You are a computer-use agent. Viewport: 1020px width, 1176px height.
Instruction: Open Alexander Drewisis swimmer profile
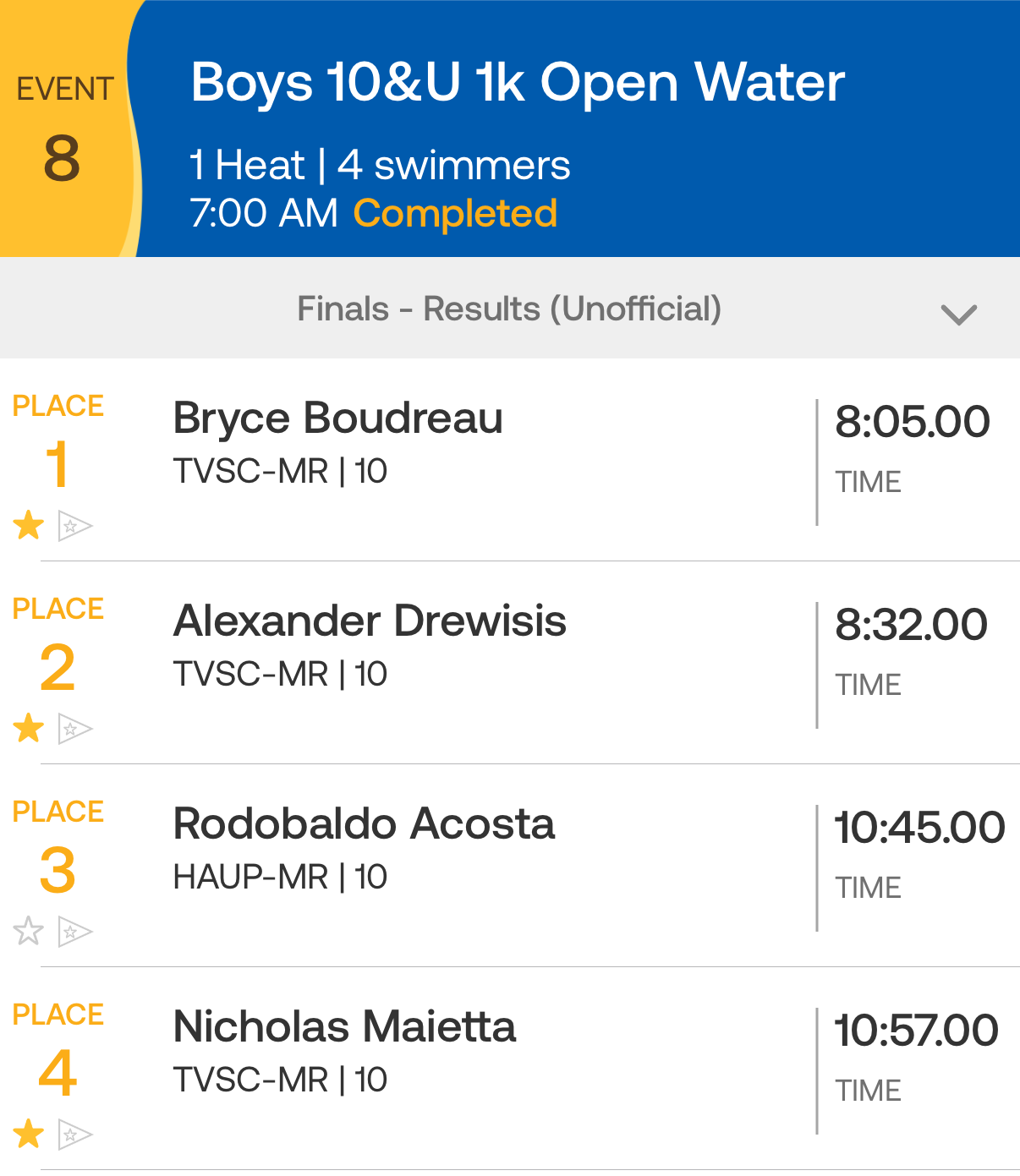pos(370,621)
